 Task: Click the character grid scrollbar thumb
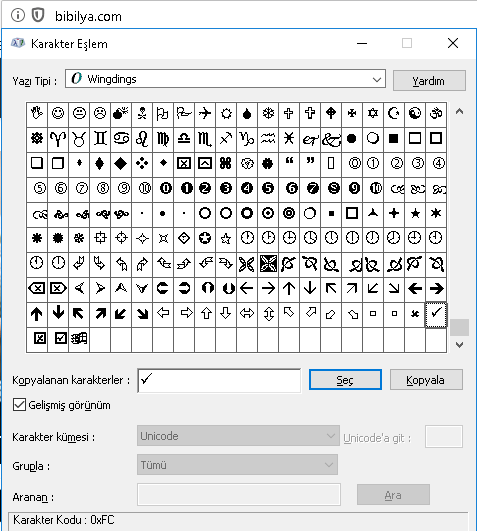[459, 327]
